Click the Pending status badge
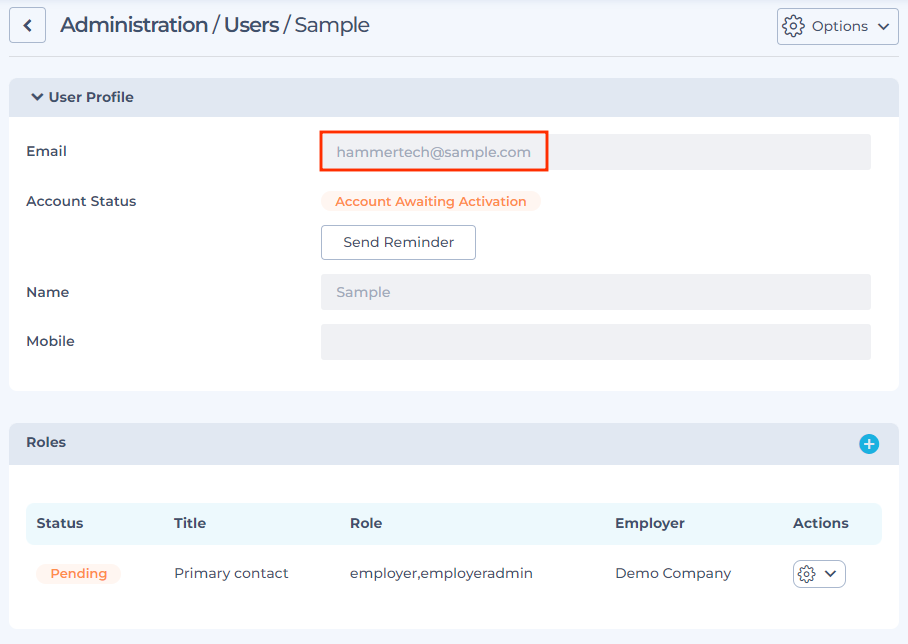 click(x=79, y=573)
